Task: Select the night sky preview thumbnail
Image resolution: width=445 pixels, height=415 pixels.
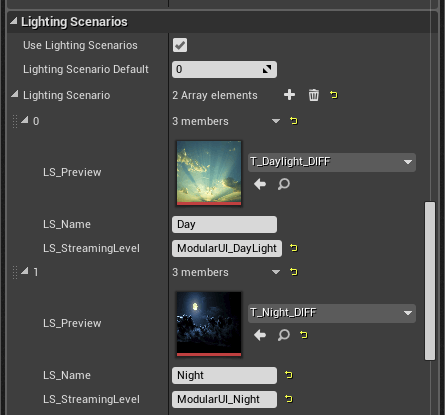Action: [209, 324]
